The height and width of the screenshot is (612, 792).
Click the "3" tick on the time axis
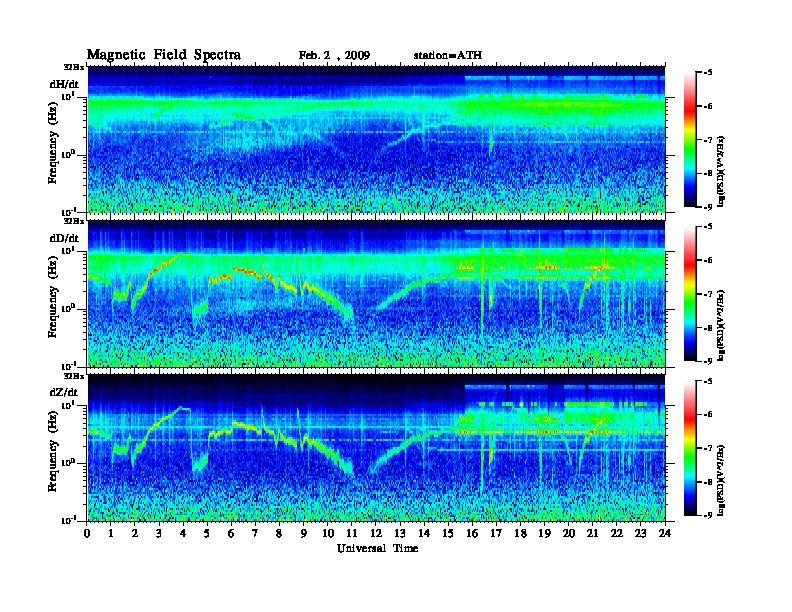159,533
